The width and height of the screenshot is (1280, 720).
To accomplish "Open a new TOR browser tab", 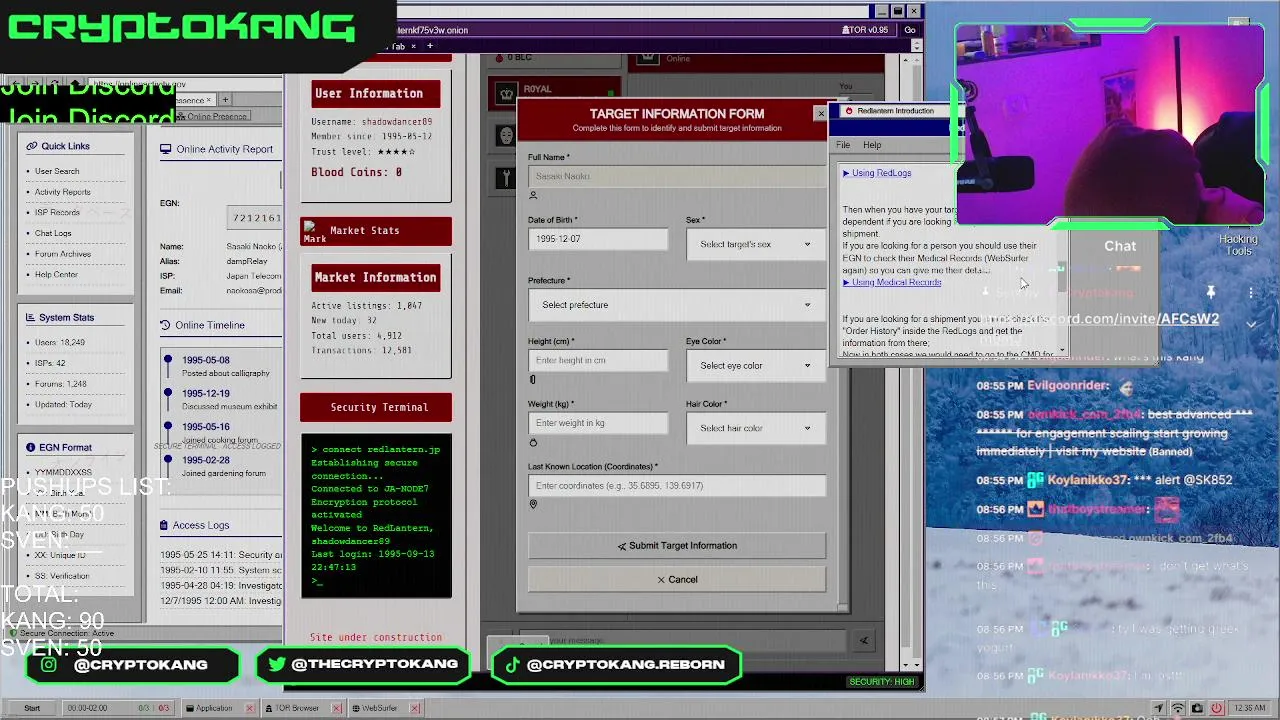I will (430, 46).
